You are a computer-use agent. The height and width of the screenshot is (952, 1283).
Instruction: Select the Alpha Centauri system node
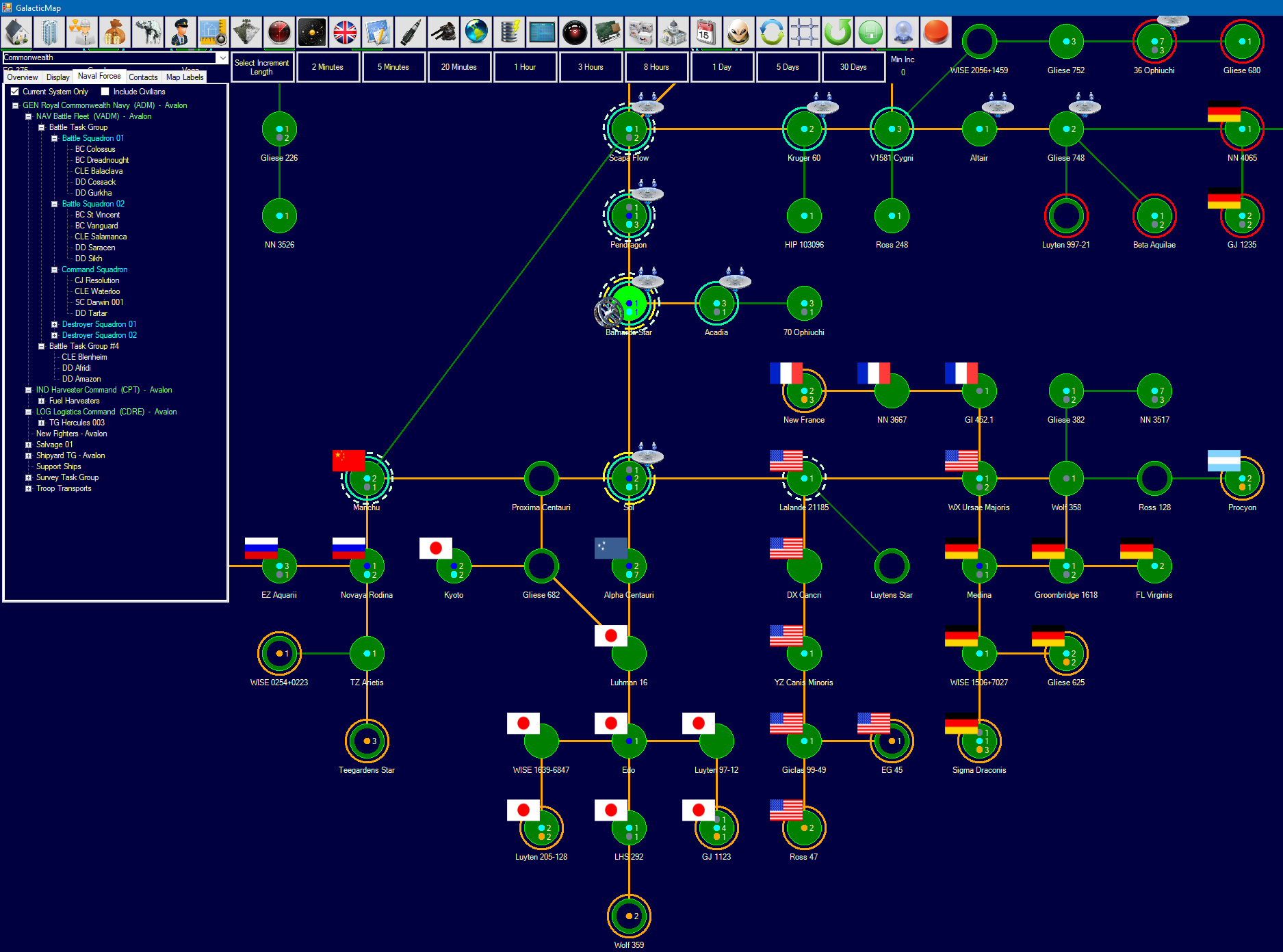629,566
